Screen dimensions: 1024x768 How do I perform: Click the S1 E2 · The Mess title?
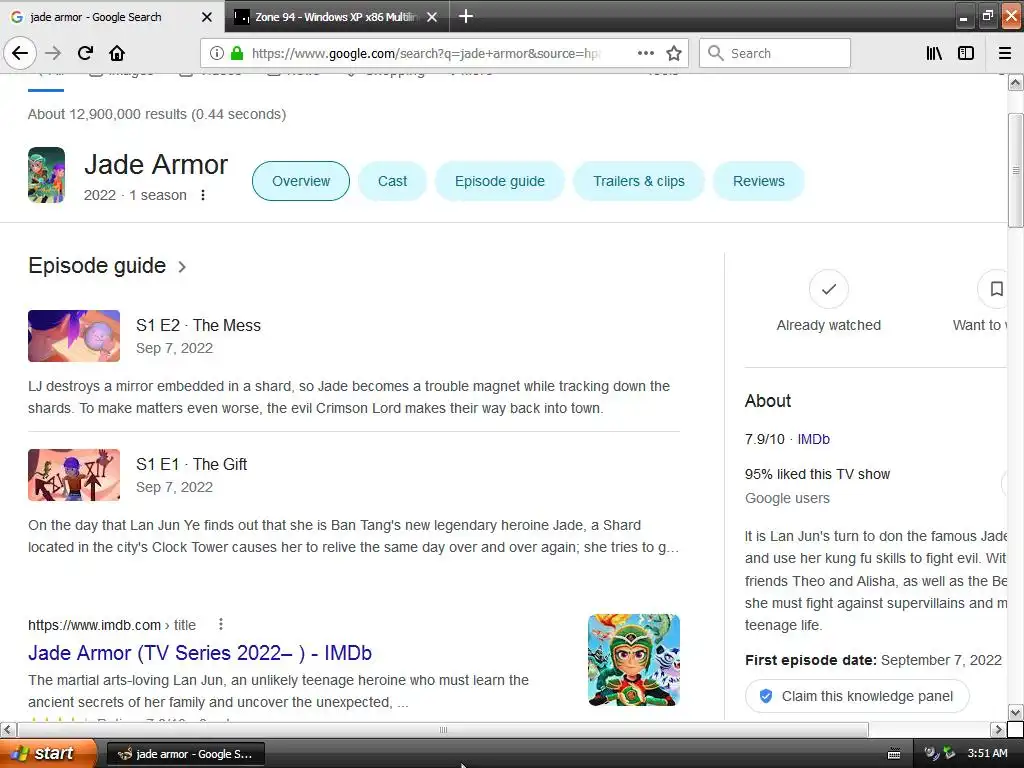tap(198, 325)
